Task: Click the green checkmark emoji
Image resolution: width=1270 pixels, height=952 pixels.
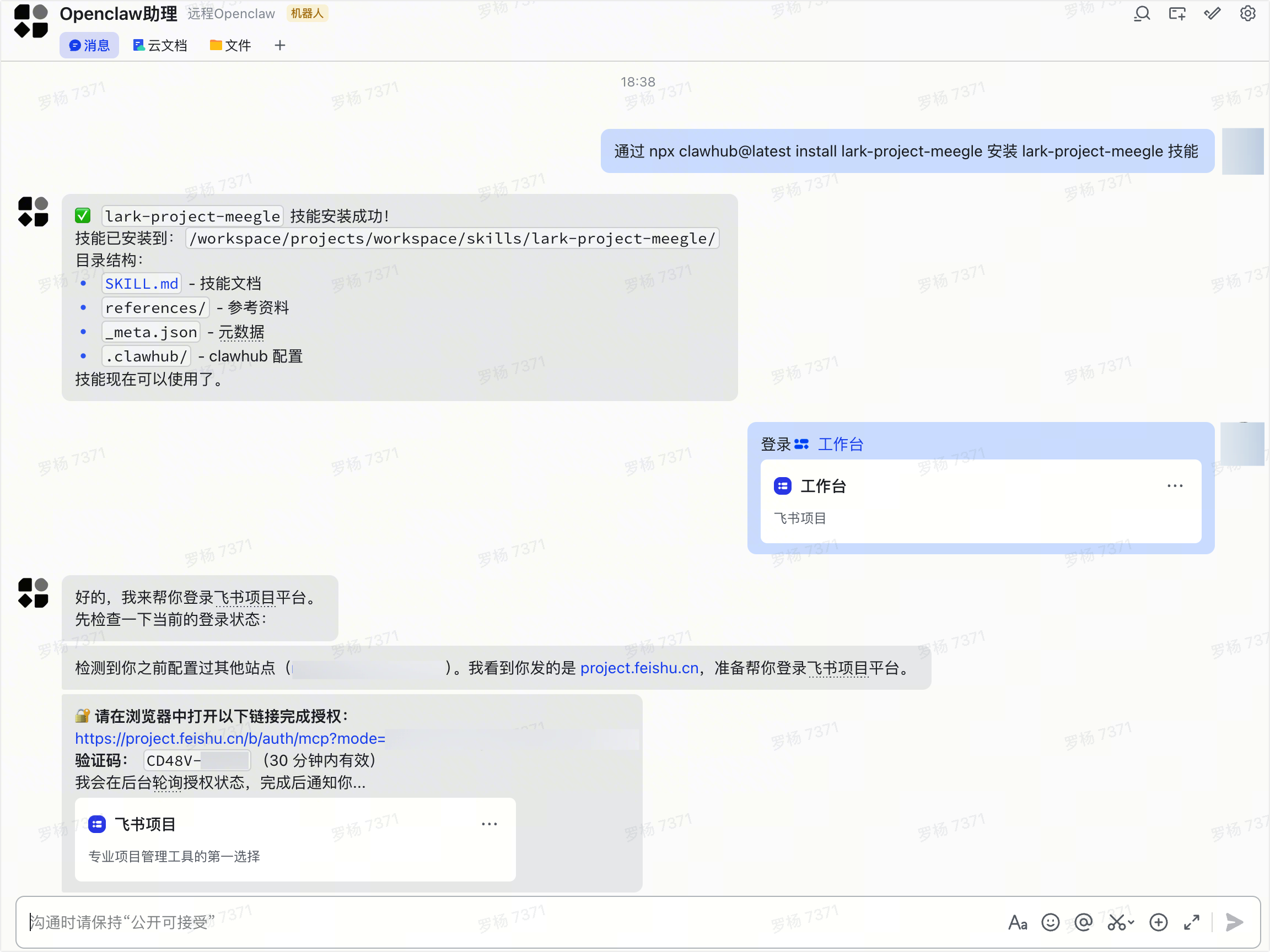Action: coord(83,216)
